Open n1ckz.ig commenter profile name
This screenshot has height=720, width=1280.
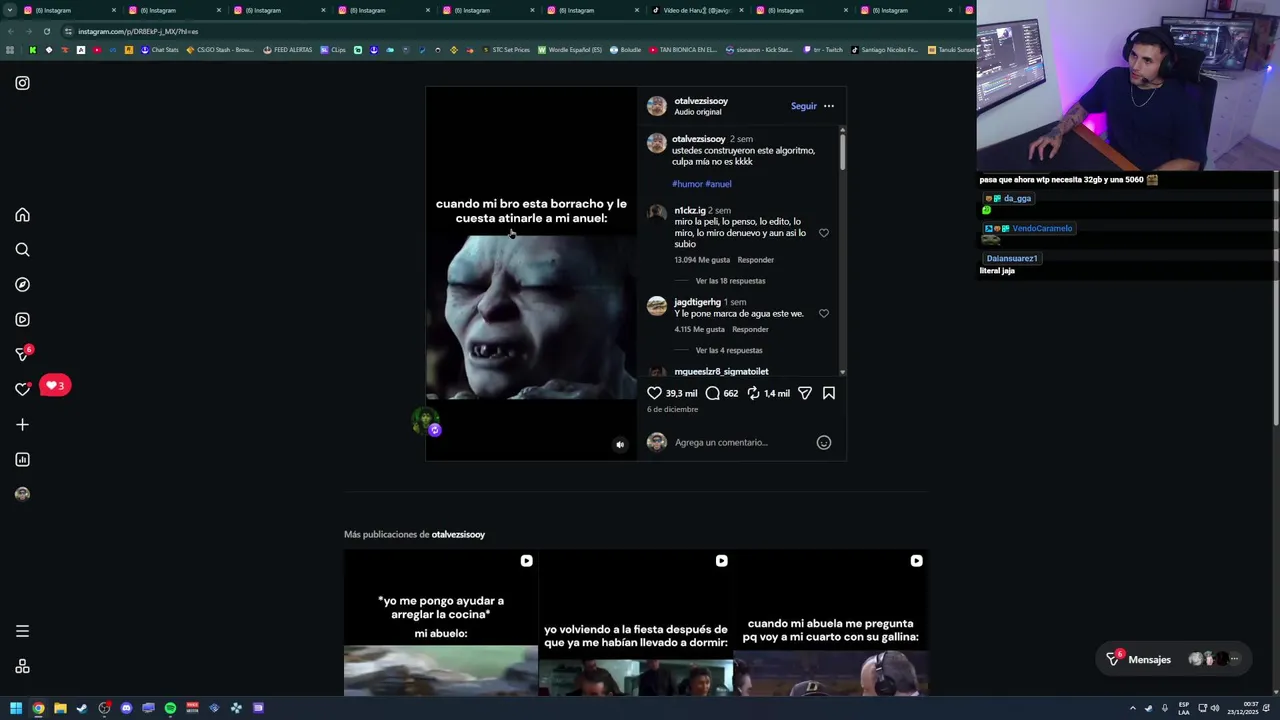(x=689, y=211)
